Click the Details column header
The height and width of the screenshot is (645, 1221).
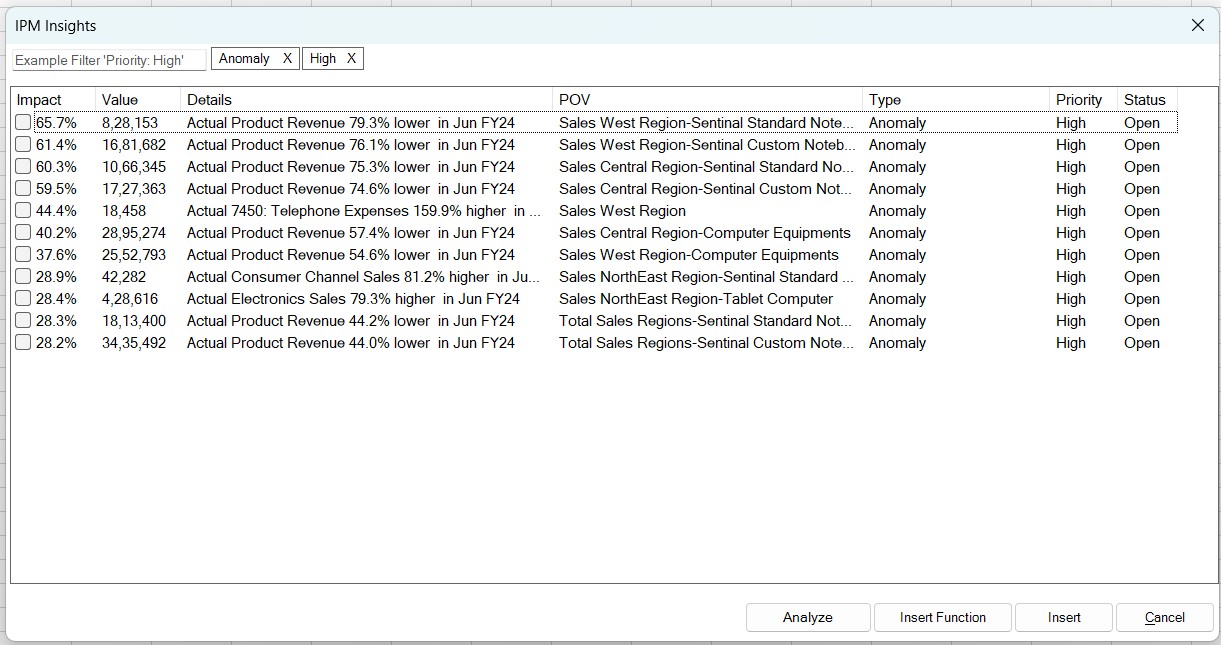[x=366, y=100]
